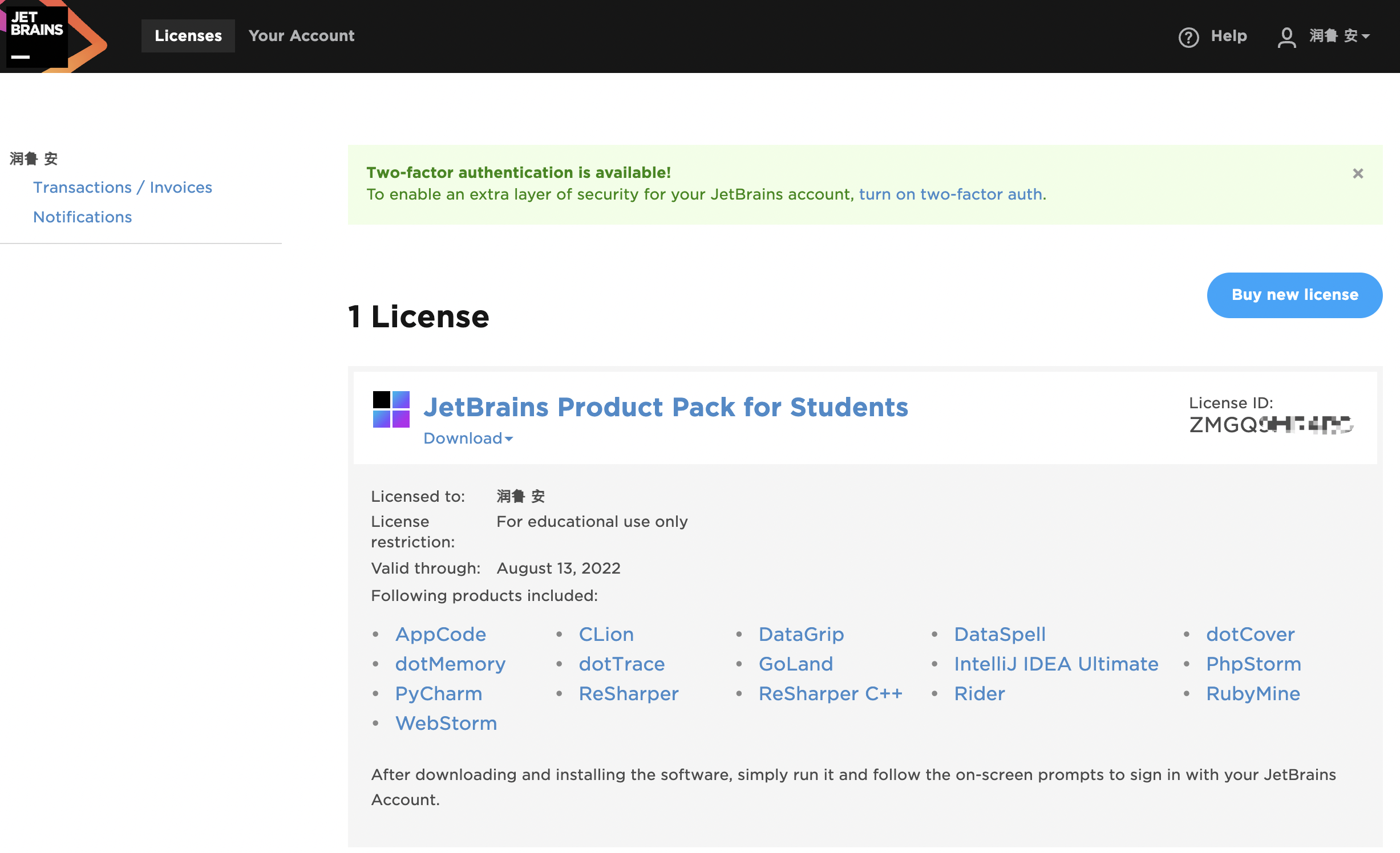Click the user profile person icon
The image size is (1400, 853).
1286,36
